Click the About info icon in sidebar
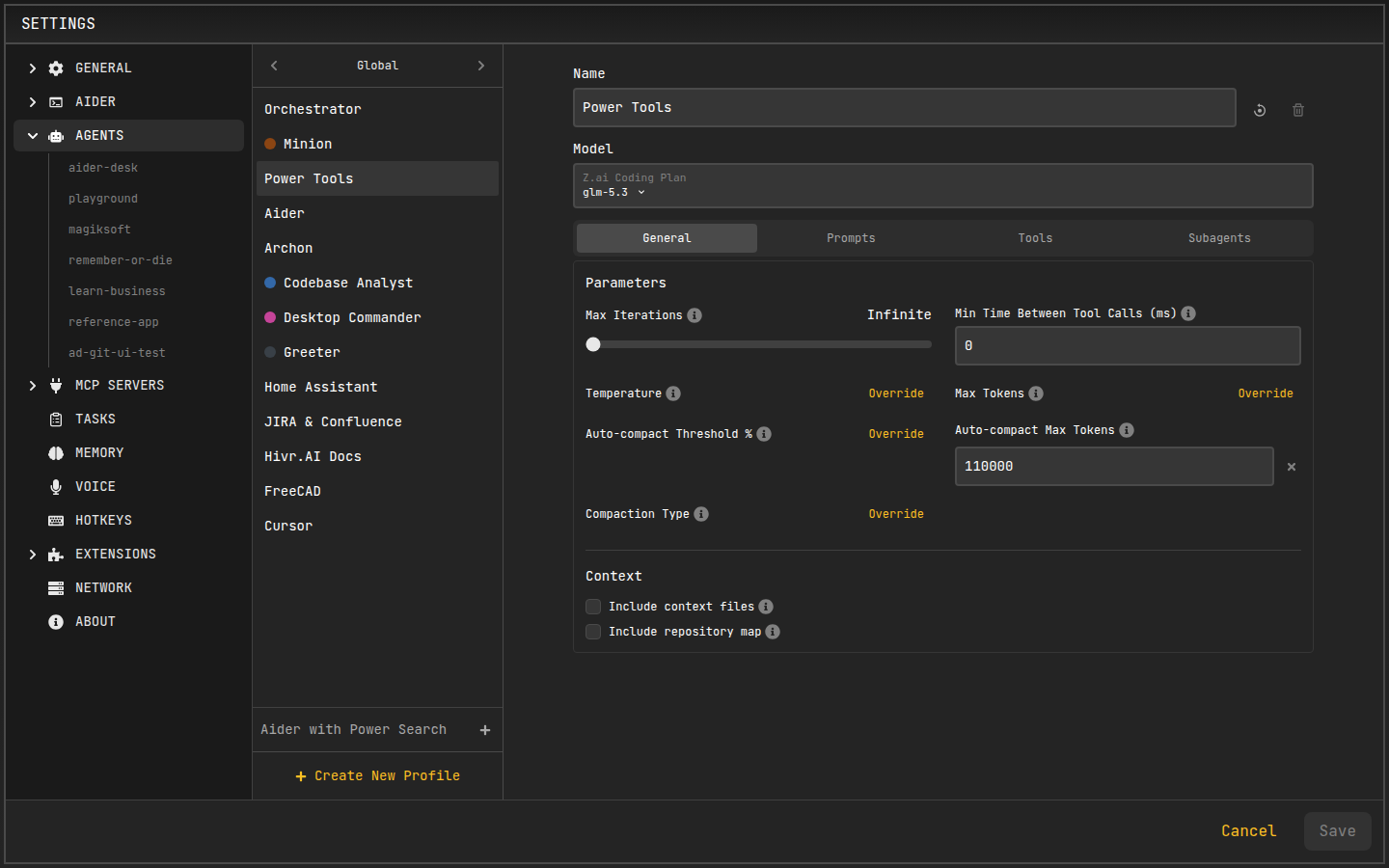Screen dimensions: 1389x868 pos(56,621)
